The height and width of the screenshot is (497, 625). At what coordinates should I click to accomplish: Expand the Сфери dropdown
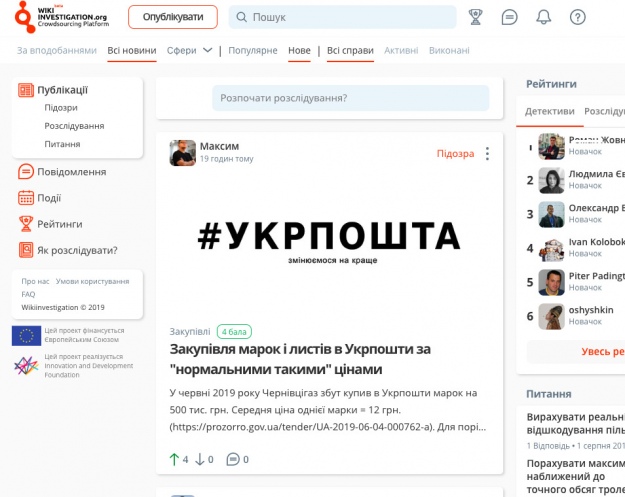[x=190, y=50]
